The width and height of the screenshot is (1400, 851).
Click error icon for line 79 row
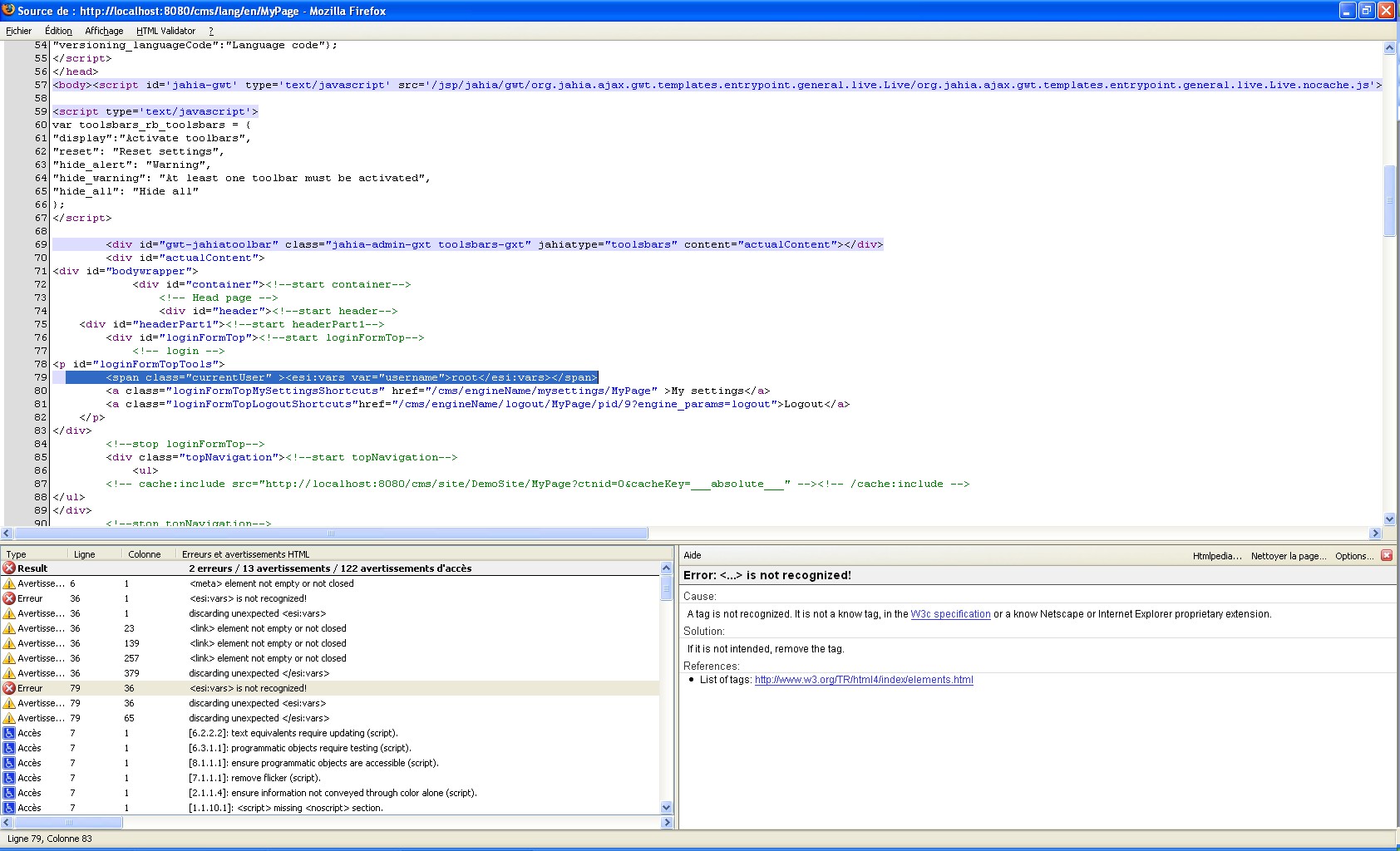pyautogui.click(x=9, y=688)
